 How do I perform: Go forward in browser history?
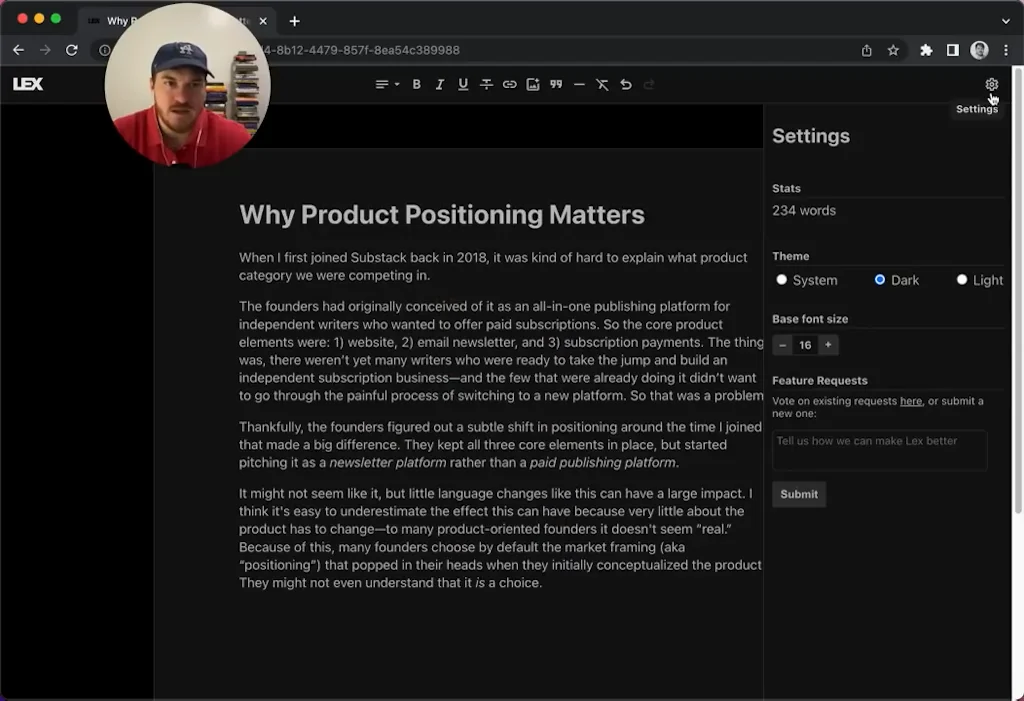pos(45,50)
